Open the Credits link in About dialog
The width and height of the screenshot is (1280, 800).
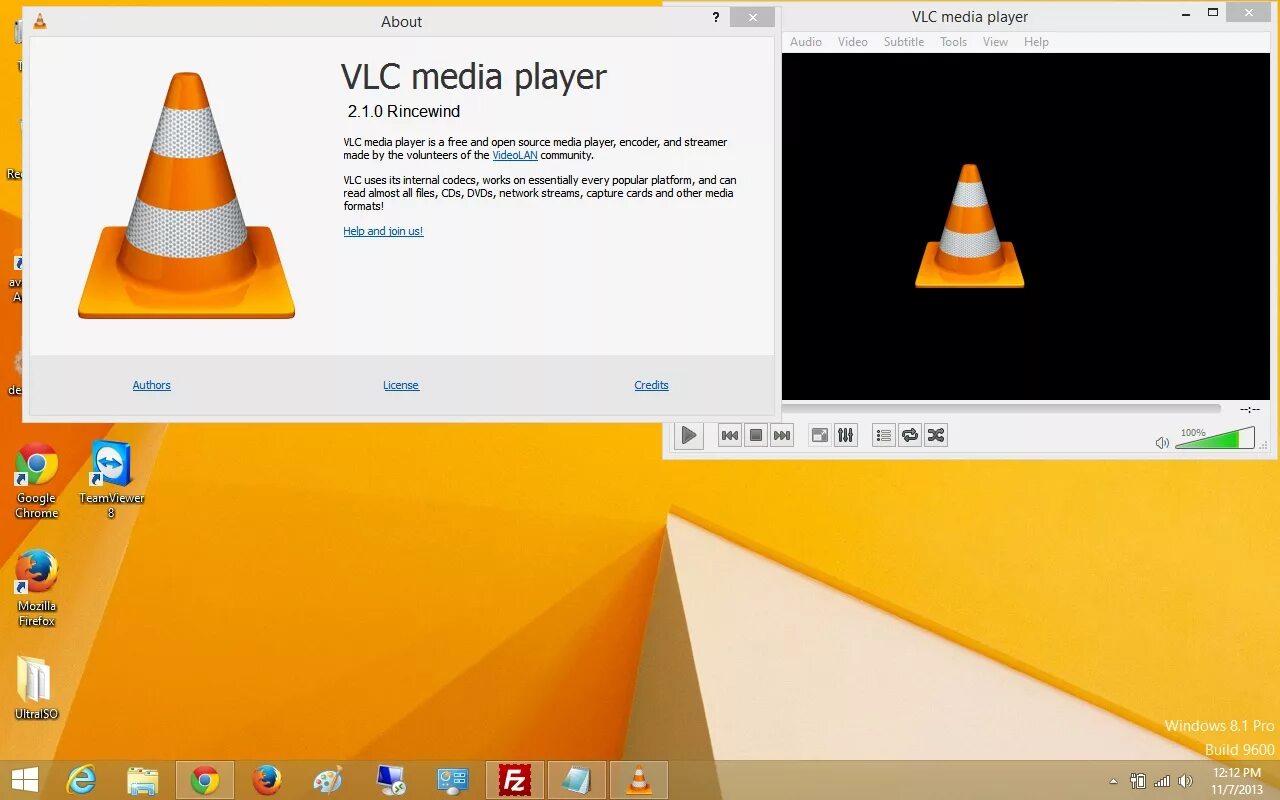pos(651,385)
